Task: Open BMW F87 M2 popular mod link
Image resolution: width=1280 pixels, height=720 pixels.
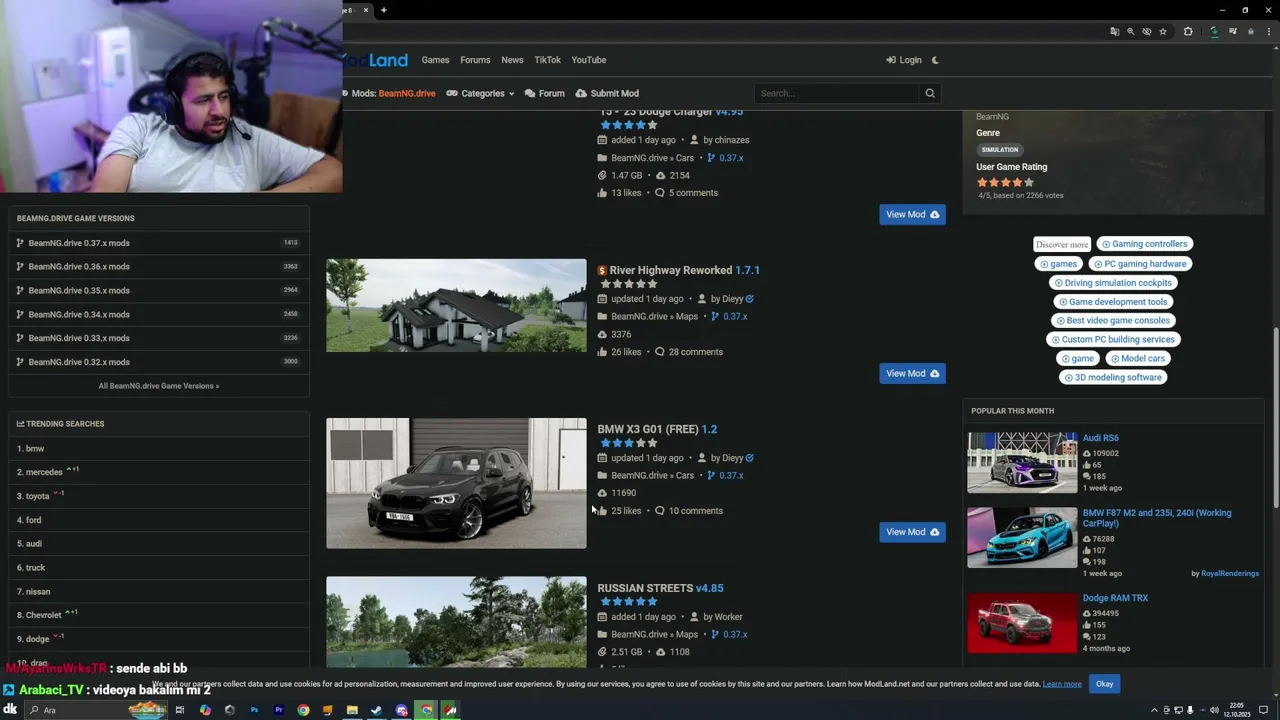Action: 1157,518
